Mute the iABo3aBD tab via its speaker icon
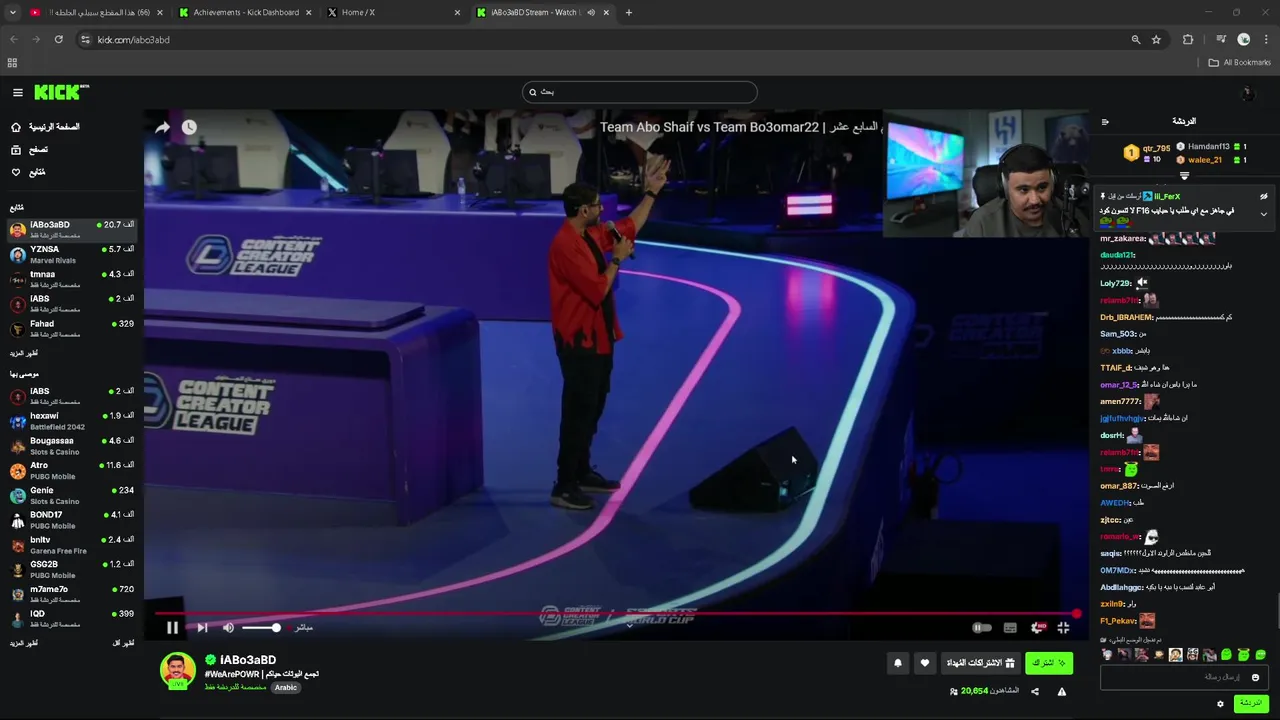Screen dimensions: 1280x720 point(591,12)
